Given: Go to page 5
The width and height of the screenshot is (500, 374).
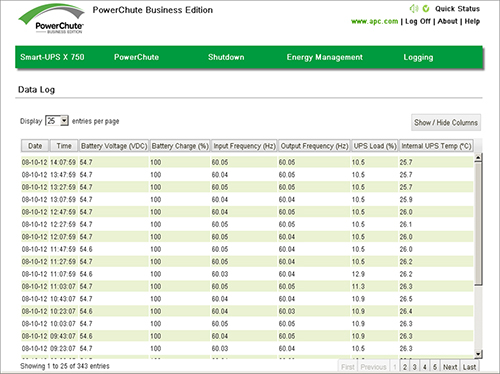Looking at the screenshot, I should tap(435, 367).
